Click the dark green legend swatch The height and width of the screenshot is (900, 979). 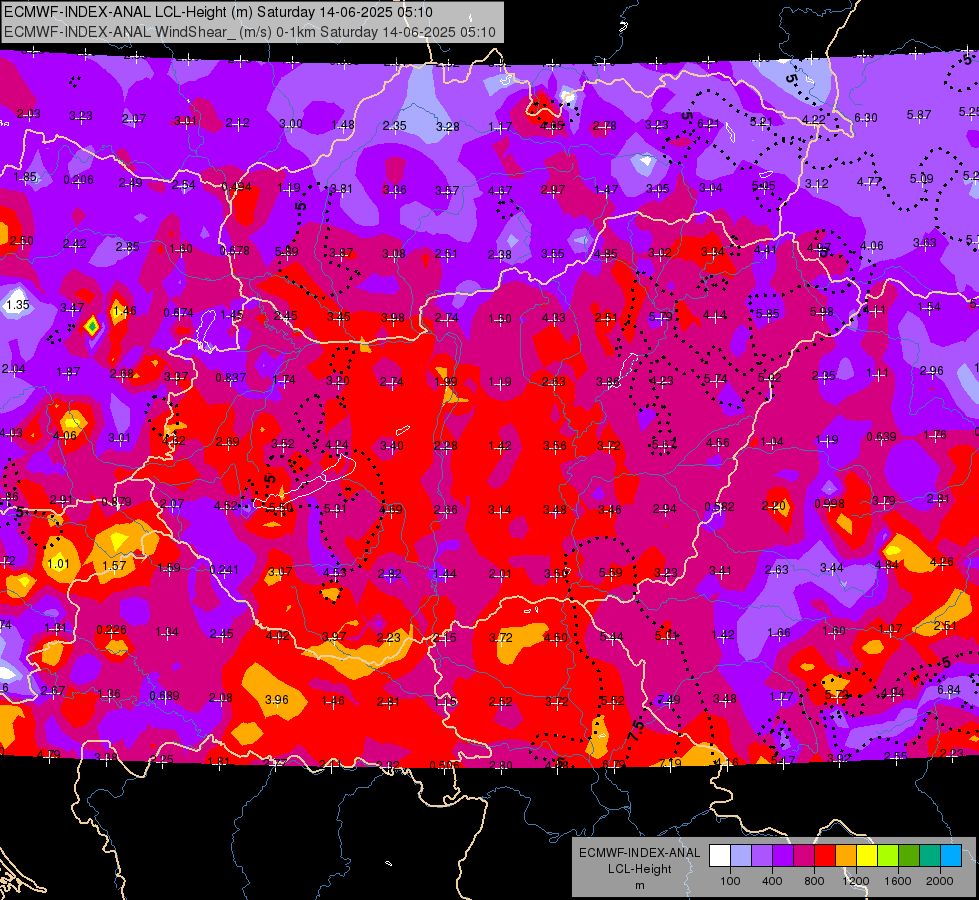(909, 855)
